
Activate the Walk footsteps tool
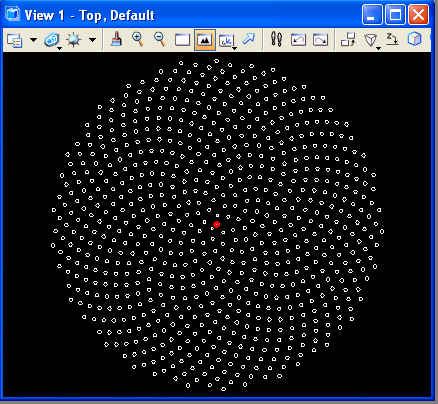276,39
